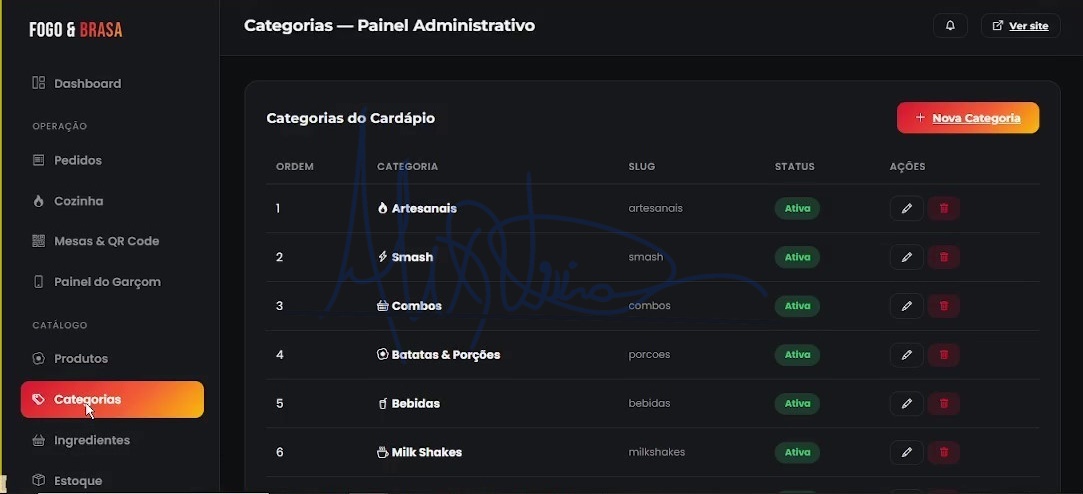Delete the Milk Shakes category

click(943, 453)
